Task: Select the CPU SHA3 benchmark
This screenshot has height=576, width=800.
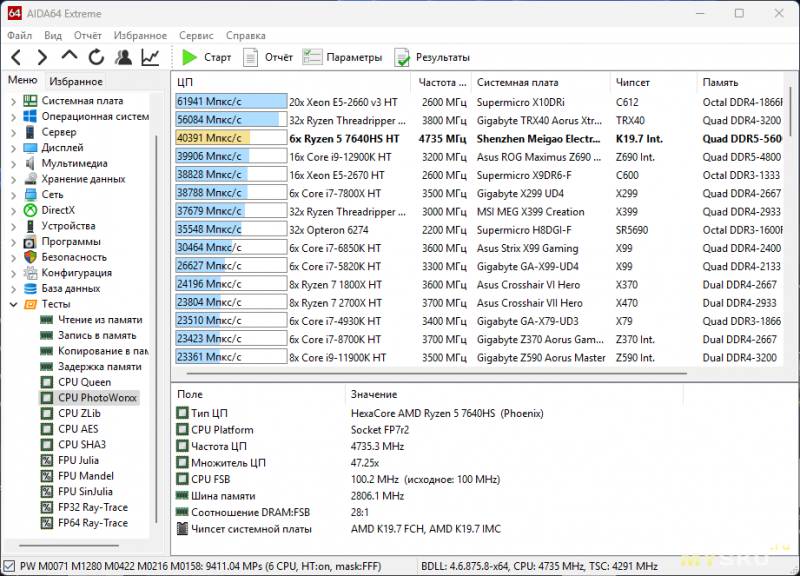Action: [x=82, y=444]
